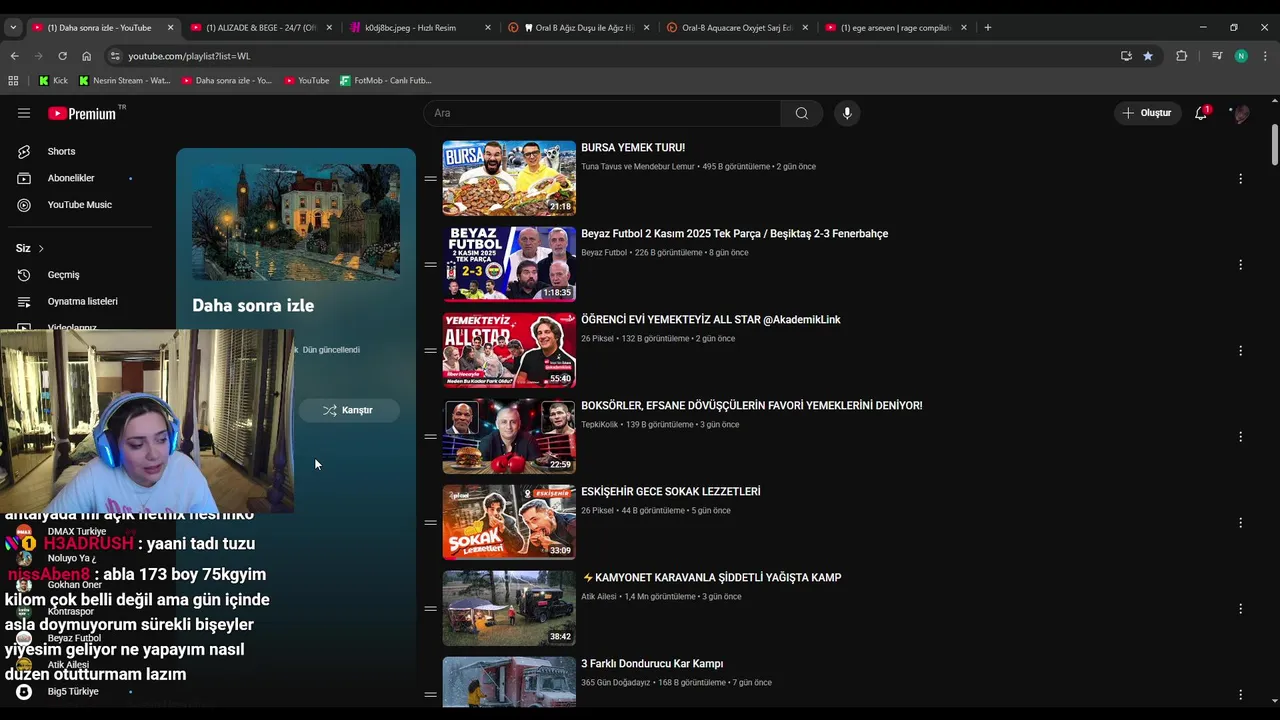The width and height of the screenshot is (1280, 720).
Task: Grab reorder handle of Beyaz Futbol video
Action: [430, 265]
